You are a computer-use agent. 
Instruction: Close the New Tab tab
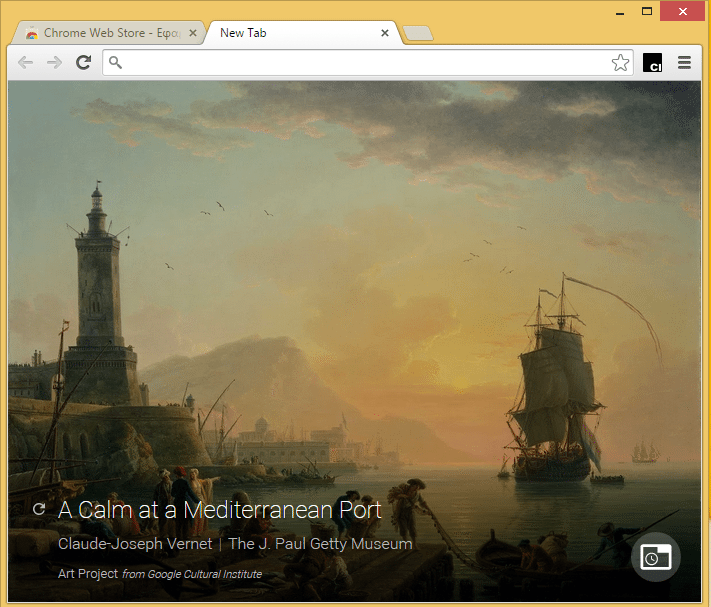[385, 33]
